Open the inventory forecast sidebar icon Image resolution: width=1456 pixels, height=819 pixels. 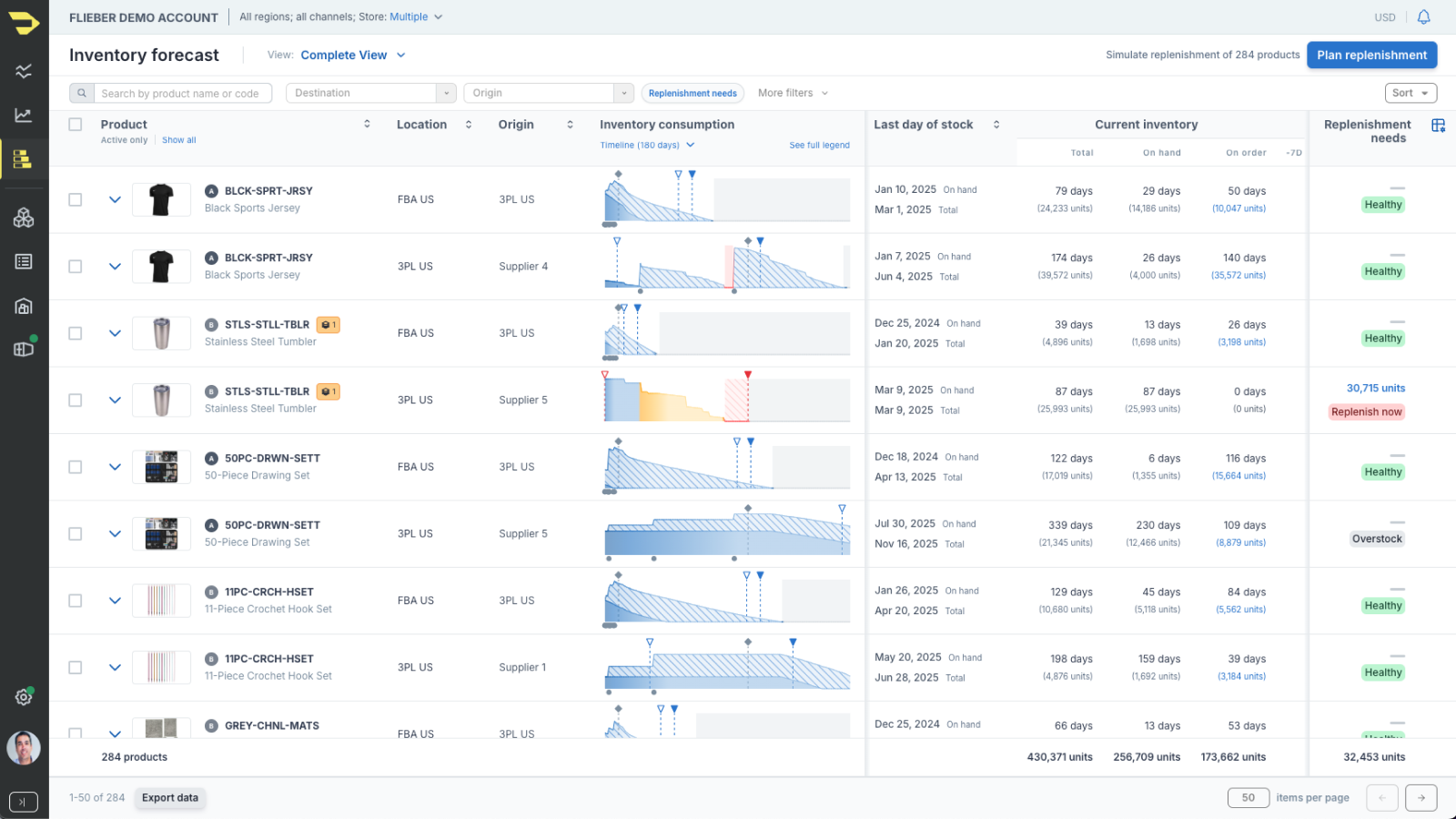(24, 159)
